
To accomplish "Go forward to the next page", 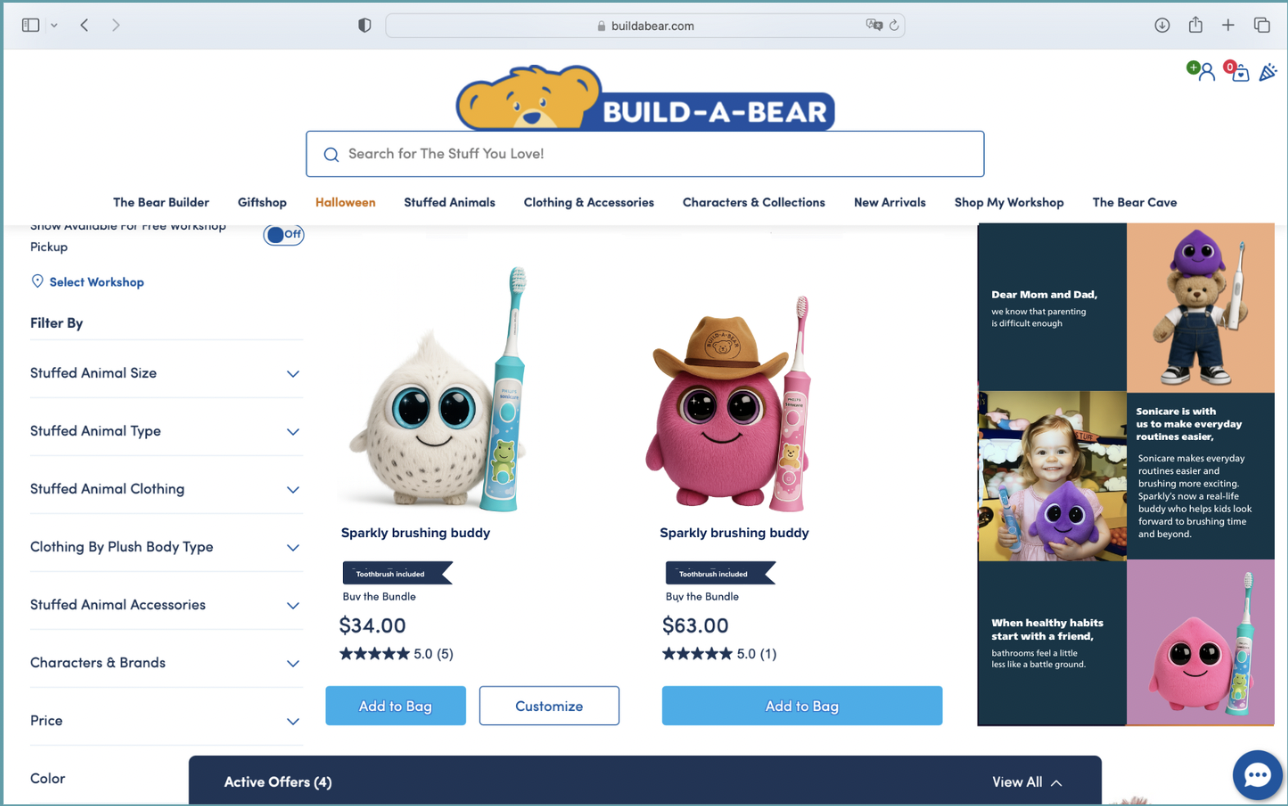I will (x=116, y=25).
